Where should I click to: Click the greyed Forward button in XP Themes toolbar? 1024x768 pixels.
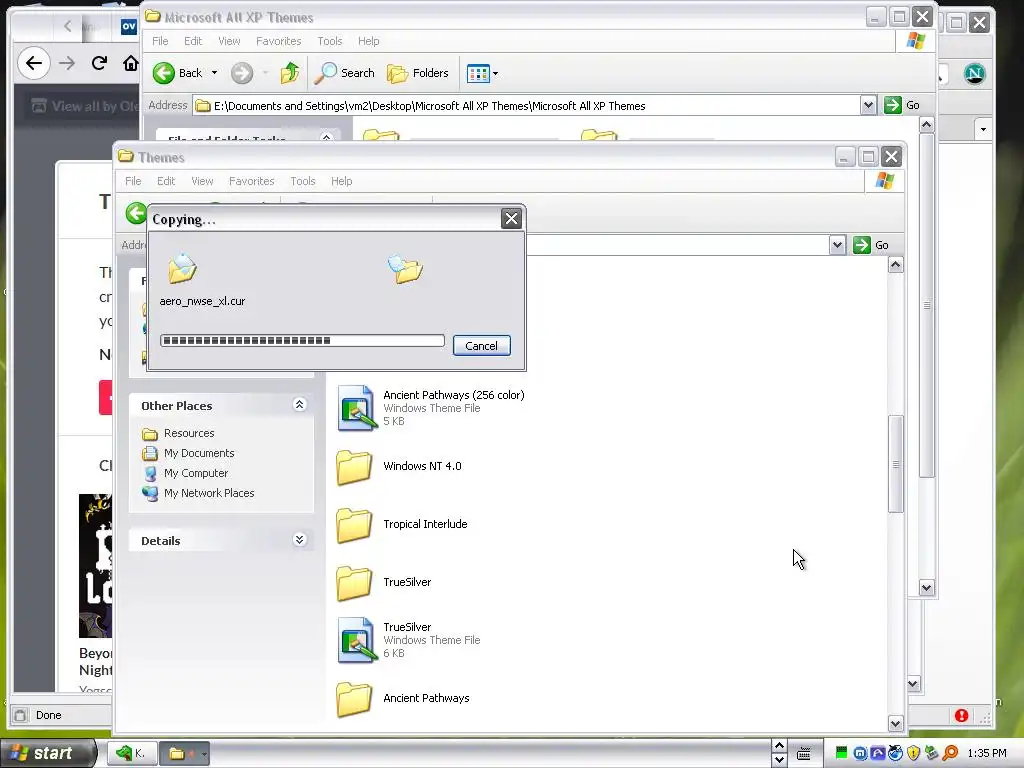[x=242, y=73]
